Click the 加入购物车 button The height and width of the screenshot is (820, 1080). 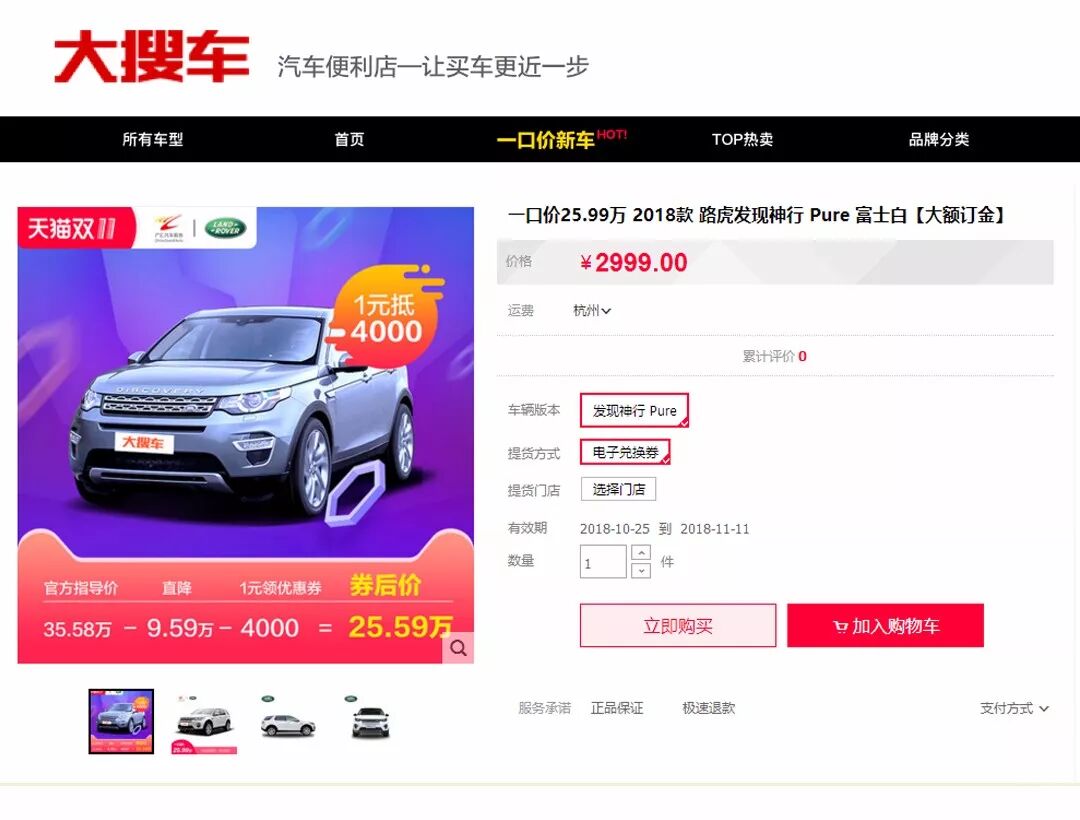[886, 626]
